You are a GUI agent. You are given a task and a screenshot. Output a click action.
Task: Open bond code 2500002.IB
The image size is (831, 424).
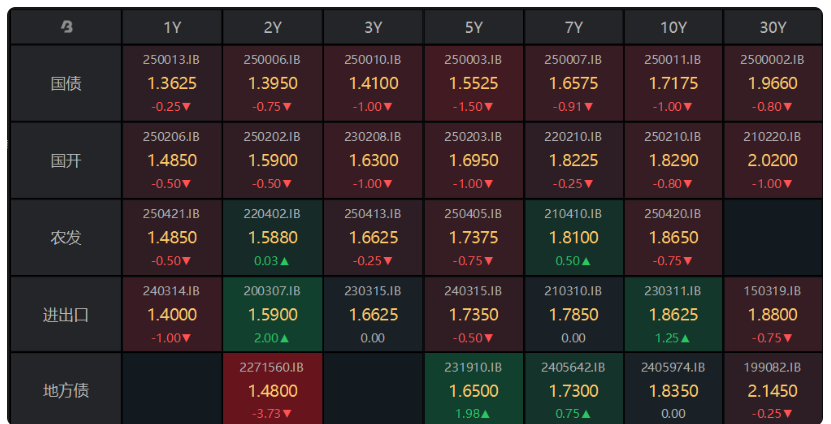pos(774,60)
